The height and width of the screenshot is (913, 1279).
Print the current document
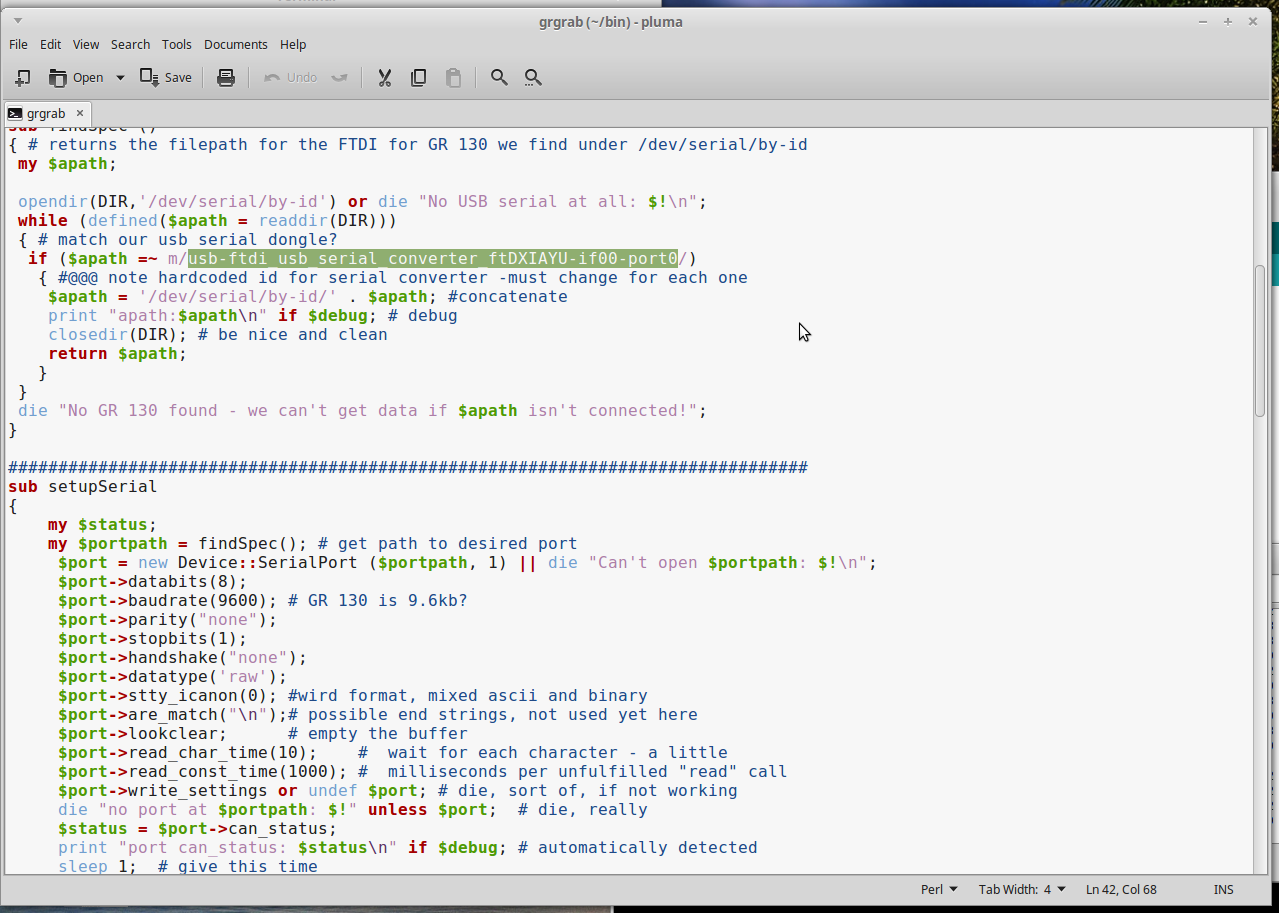(x=226, y=77)
